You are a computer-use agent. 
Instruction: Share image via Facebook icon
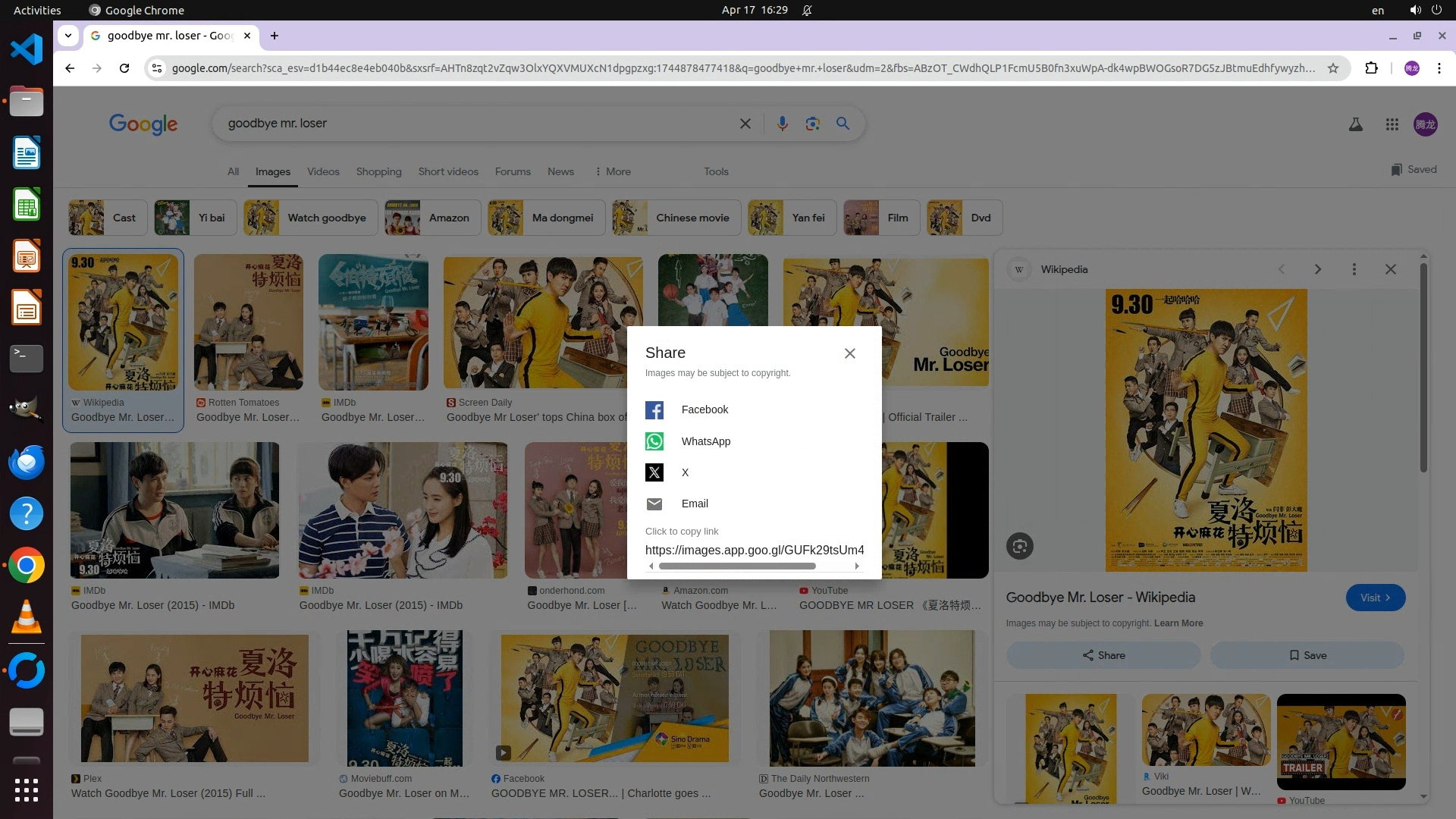click(x=654, y=410)
